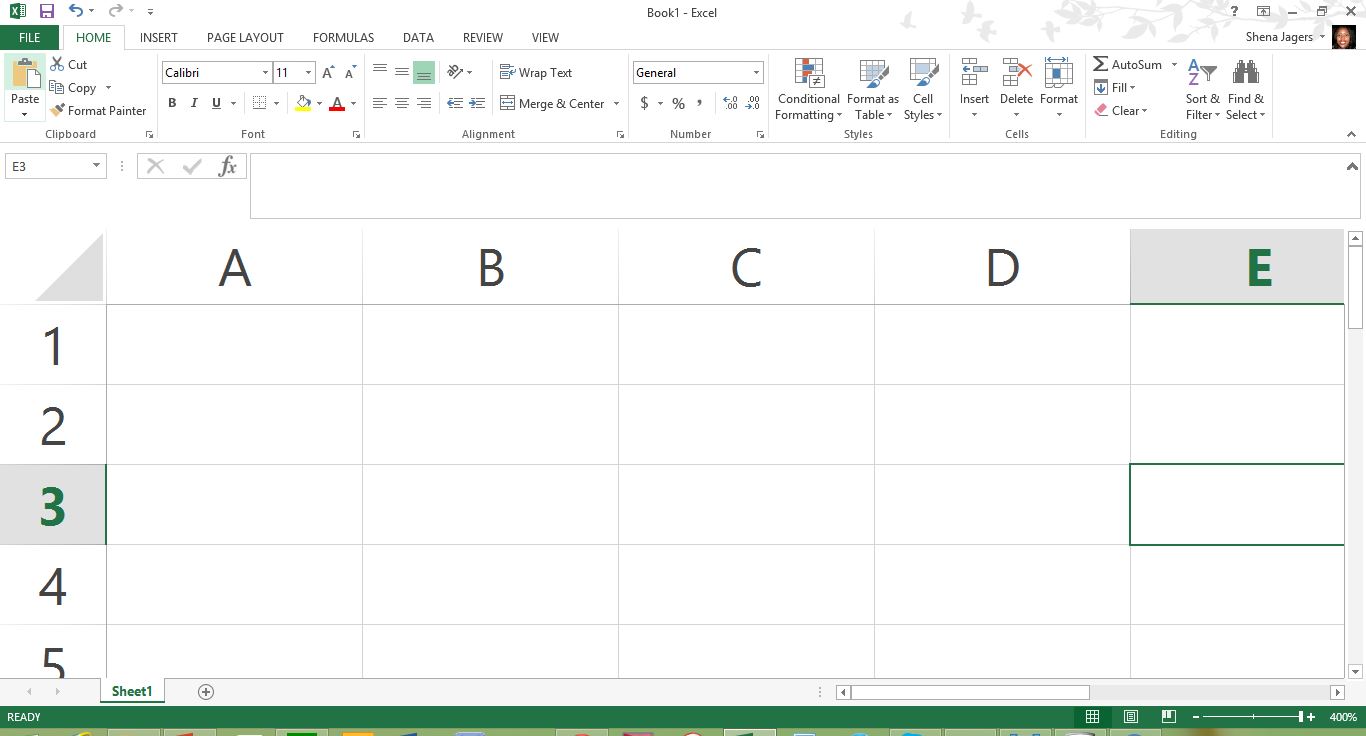Toggle Normal view in the status bar
Viewport: 1366px width, 736px height.
click(1093, 717)
